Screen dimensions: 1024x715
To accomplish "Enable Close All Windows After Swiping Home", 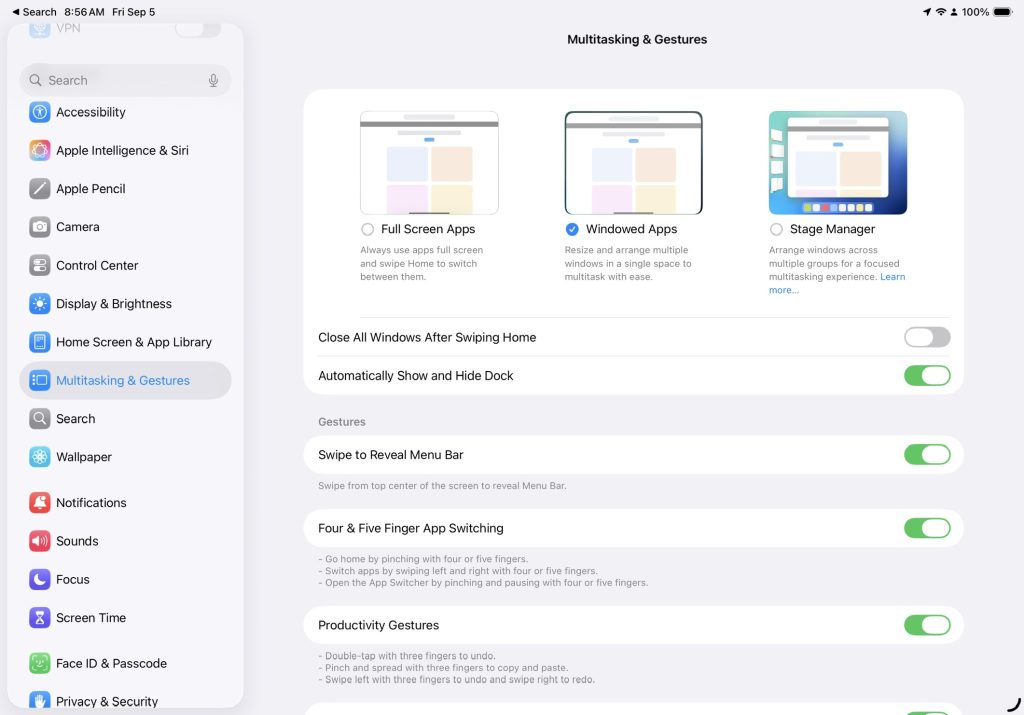I will tap(927, 337).
